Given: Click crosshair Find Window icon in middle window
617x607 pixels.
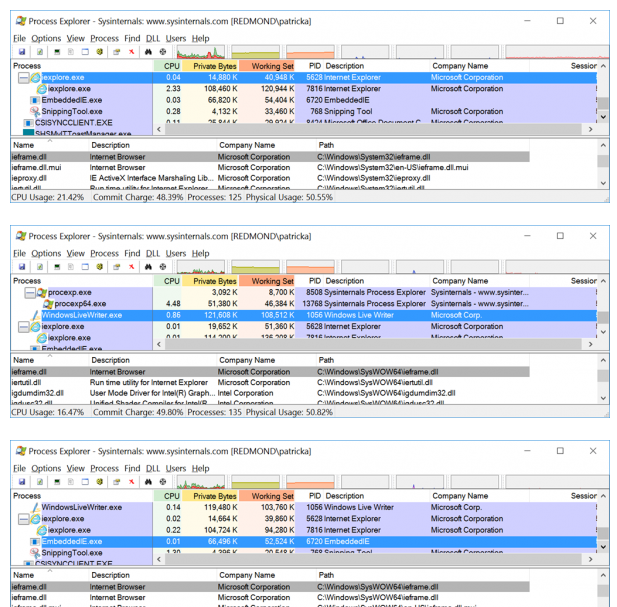Looking at the screenshot, I should pyautogui.click(x=163, y=267).
